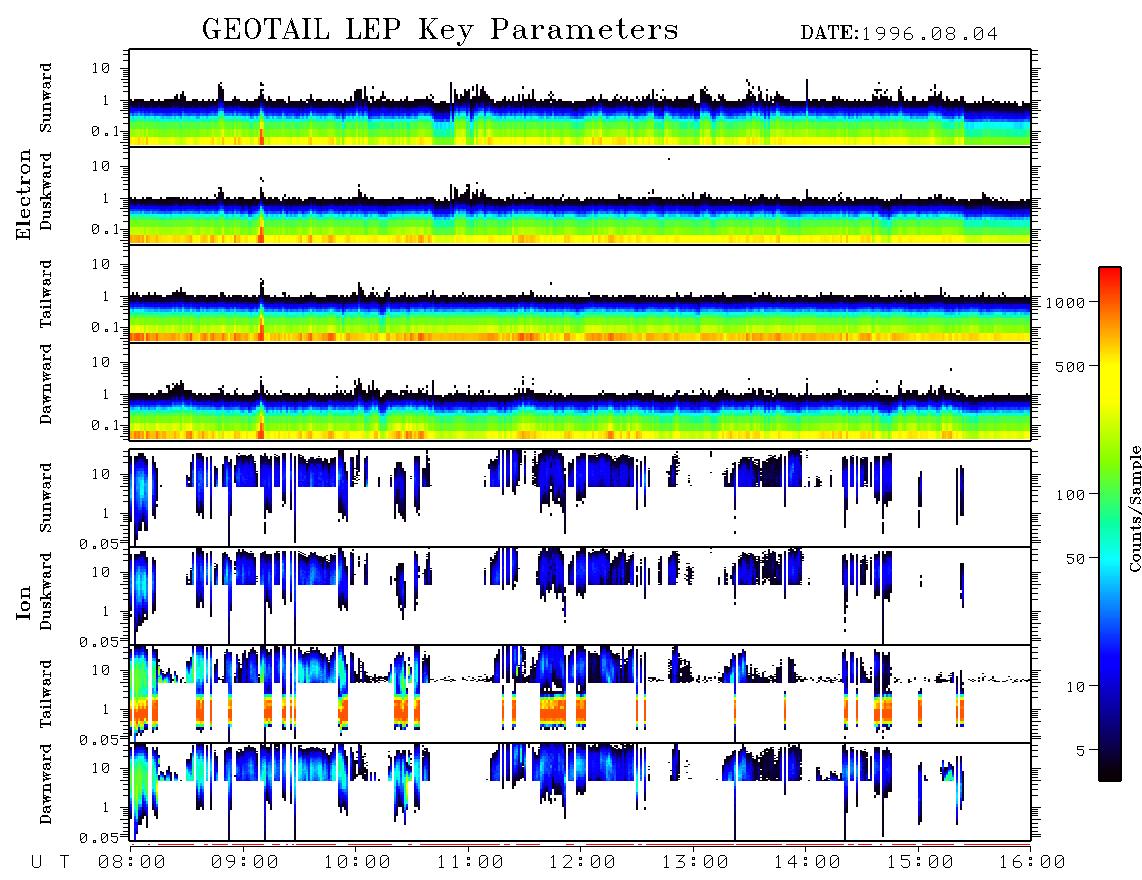The image size is (1142, 880).
Task: Click the Ion Duskward spectrogram panel
Action: coord(580,596)
